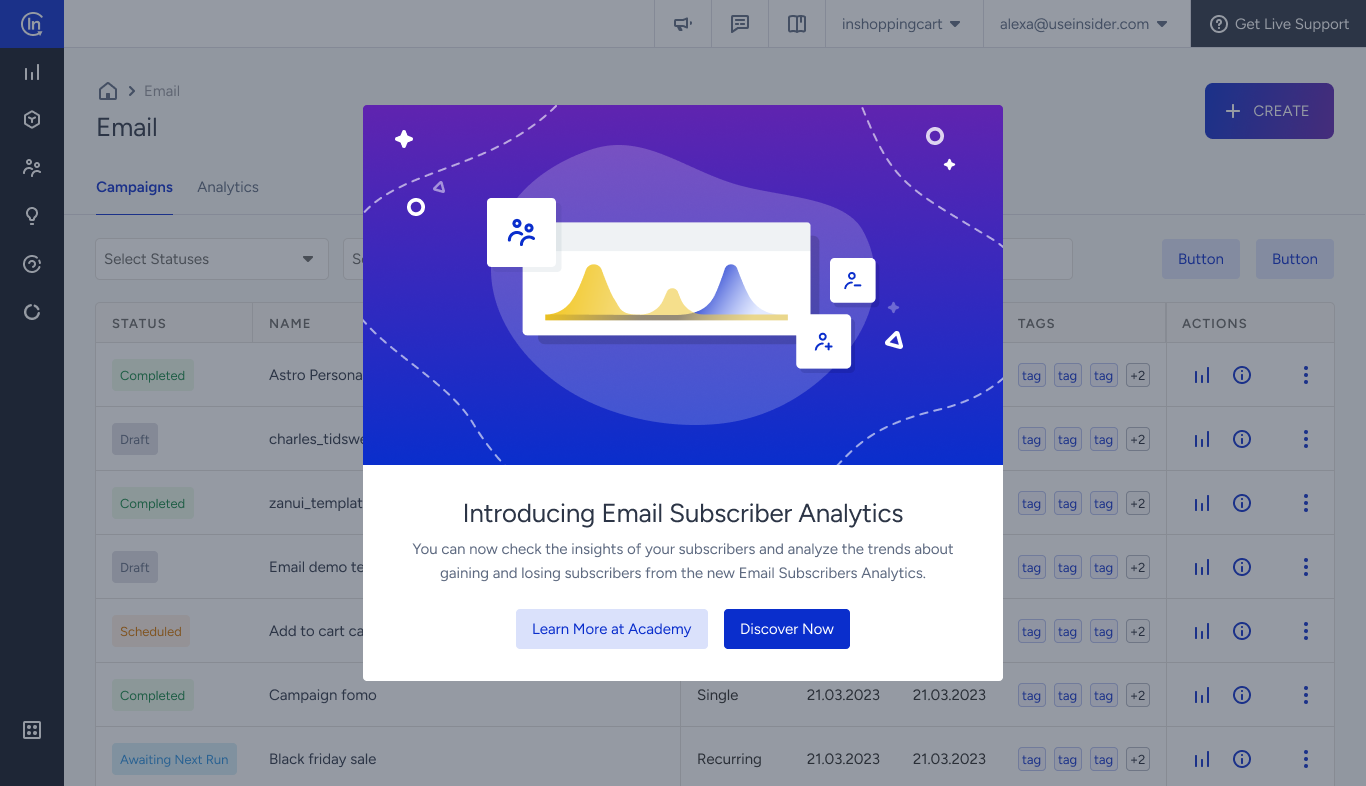Click the Scheduled status badge
Screen dimensions: 1366x786
pyautogui.click(x=151, y=631)
